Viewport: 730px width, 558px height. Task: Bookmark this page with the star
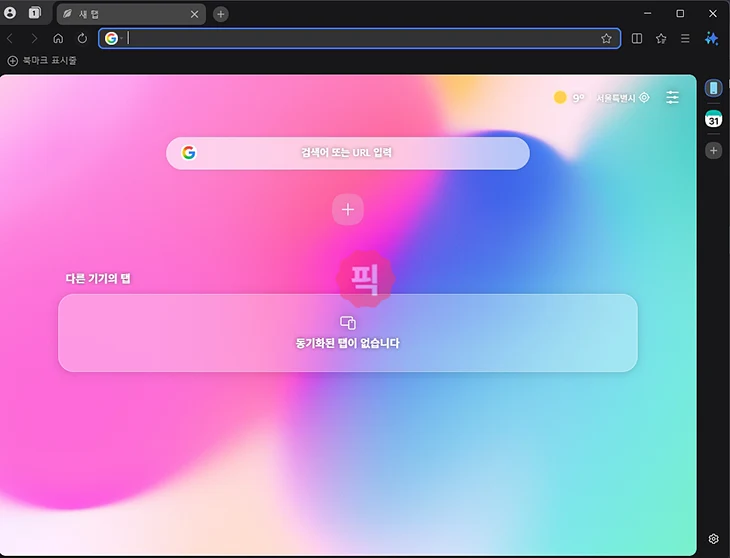[606, 39]
